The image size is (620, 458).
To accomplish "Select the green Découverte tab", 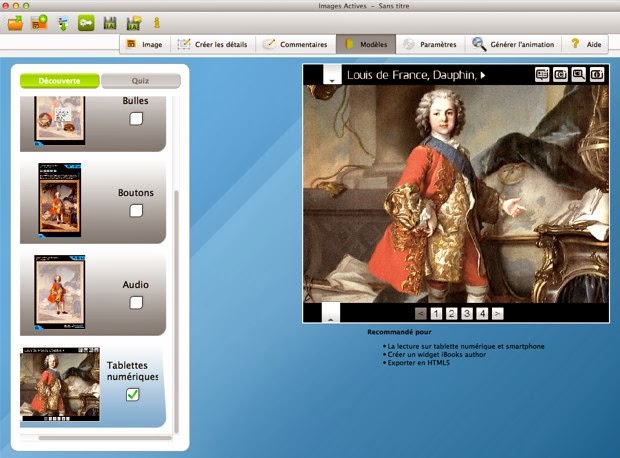I will tap(60, 81).
